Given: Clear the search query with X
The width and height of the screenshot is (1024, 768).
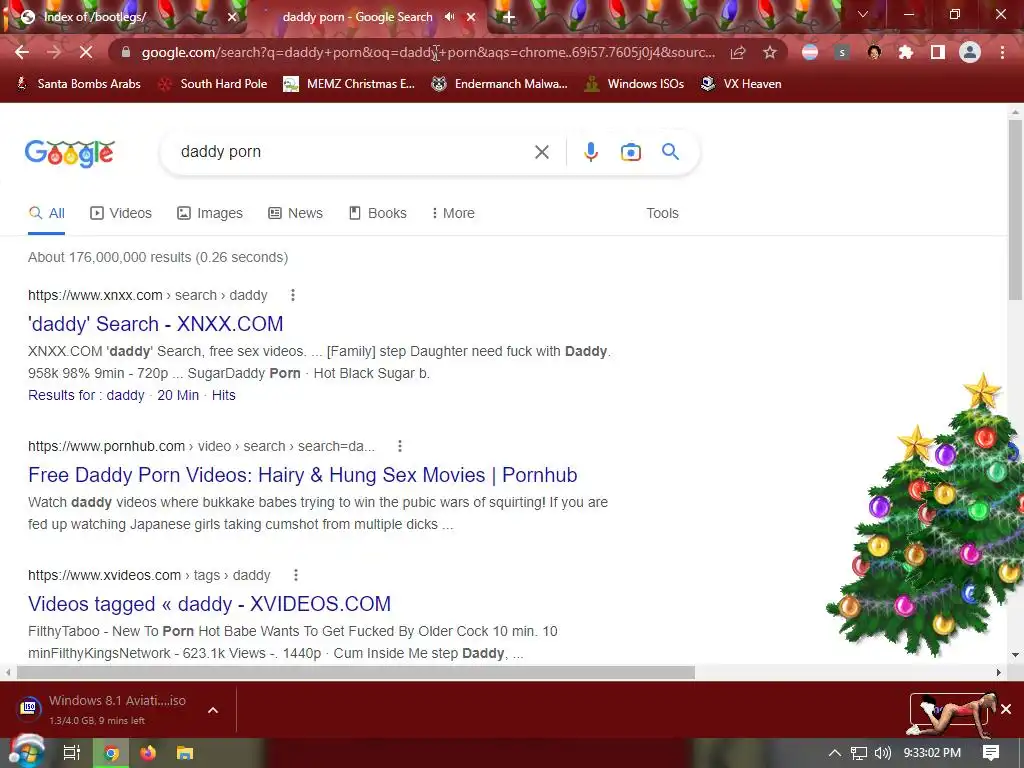Looking at the screenshot, I should pos(541,152).
